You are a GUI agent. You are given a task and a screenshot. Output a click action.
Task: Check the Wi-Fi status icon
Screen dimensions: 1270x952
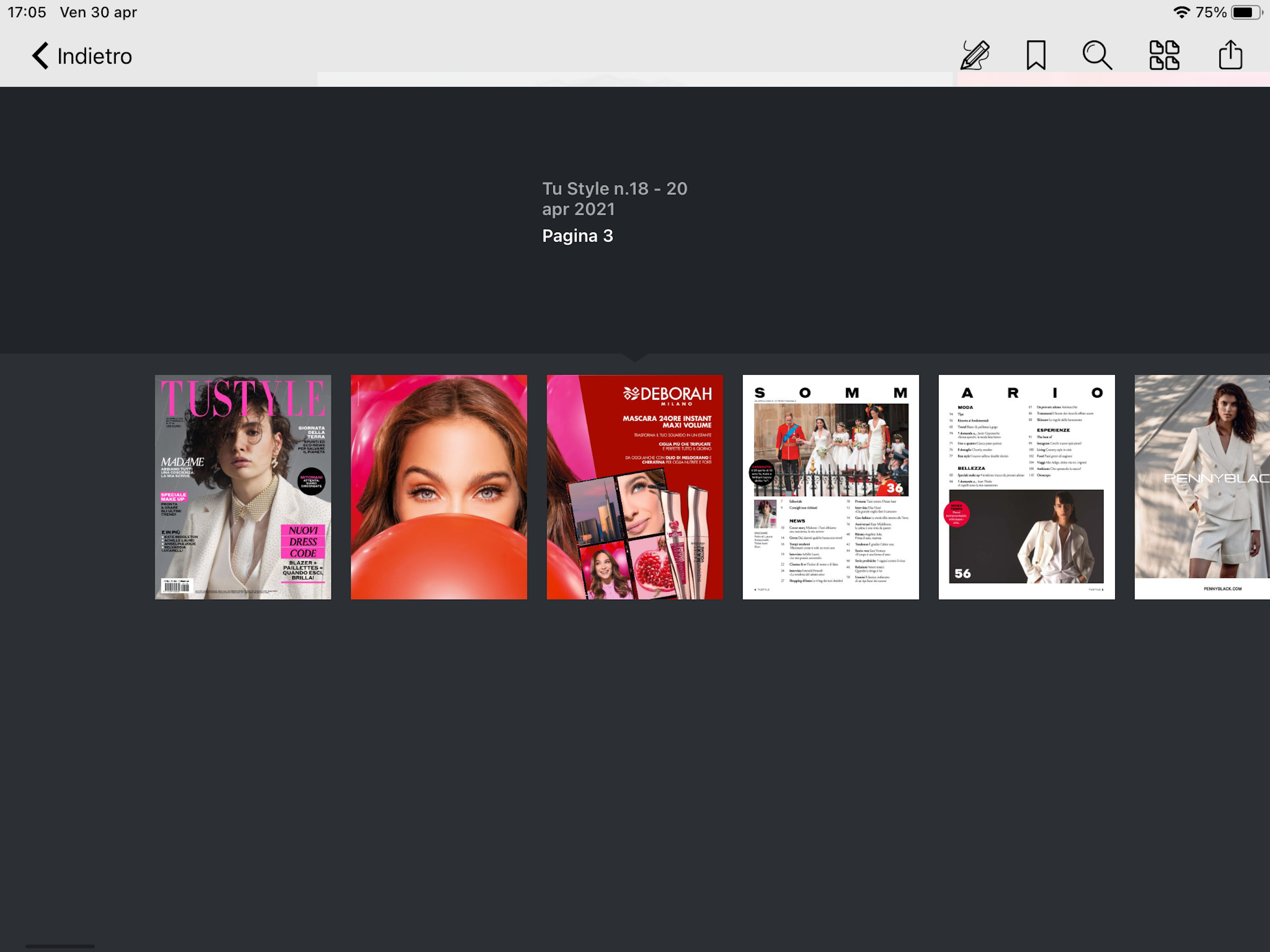tap(1180, 12)
